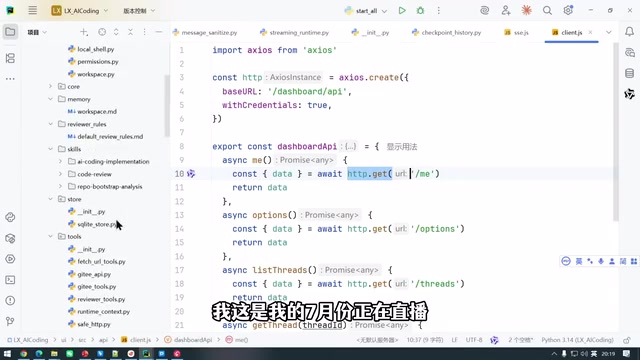Collapse the skills folder
Image resolution: width=640 pixels, height=360 pixels.
51,149
